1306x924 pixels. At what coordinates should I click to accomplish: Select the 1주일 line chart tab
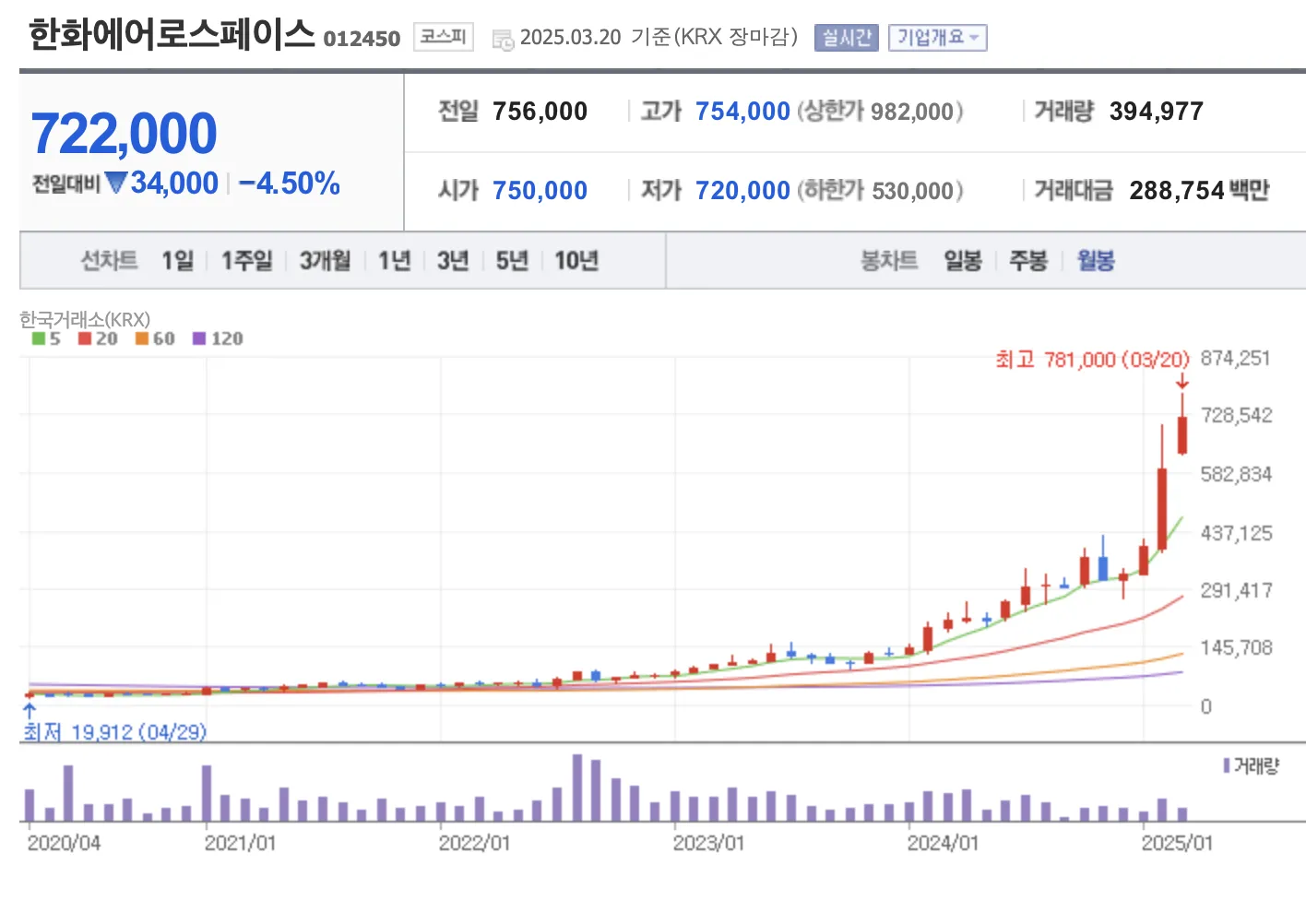246,261
